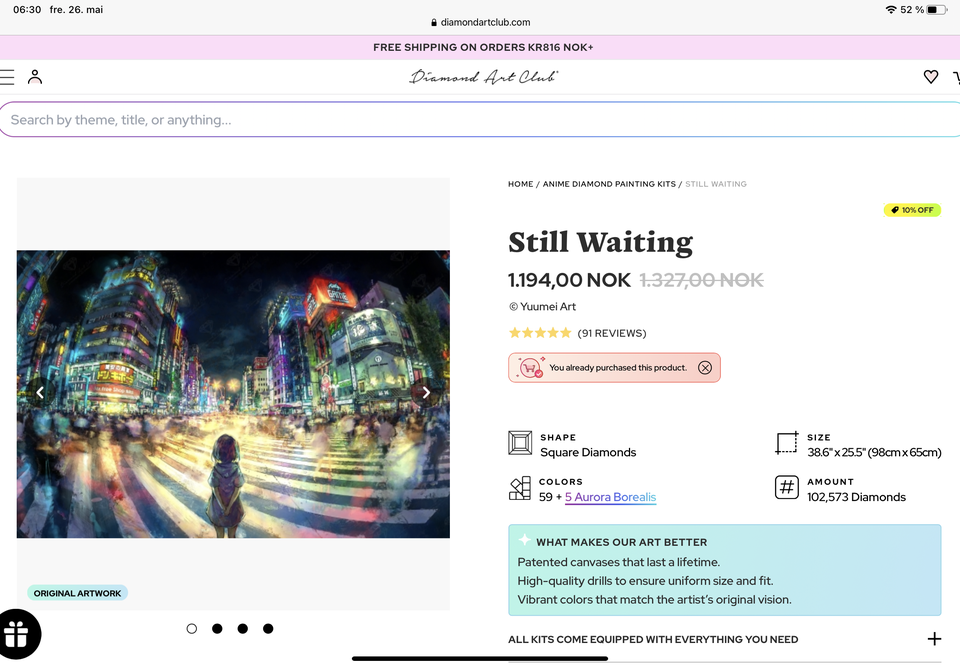Select the second image carousel dot
The width and height of the screenshot is (960, 667).
coord(217,629)
